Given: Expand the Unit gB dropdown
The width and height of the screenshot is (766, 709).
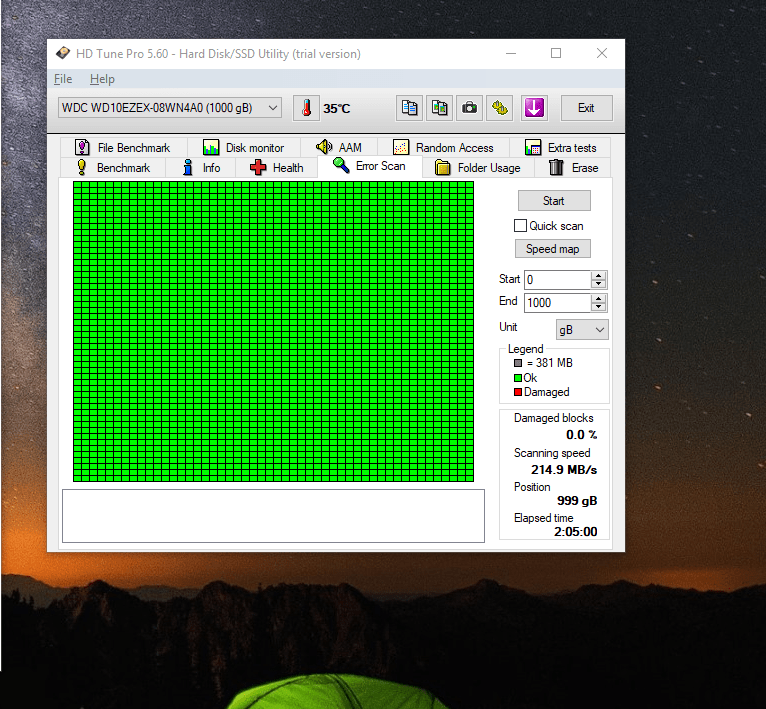Looking at the screenshot, I should 582,330.
